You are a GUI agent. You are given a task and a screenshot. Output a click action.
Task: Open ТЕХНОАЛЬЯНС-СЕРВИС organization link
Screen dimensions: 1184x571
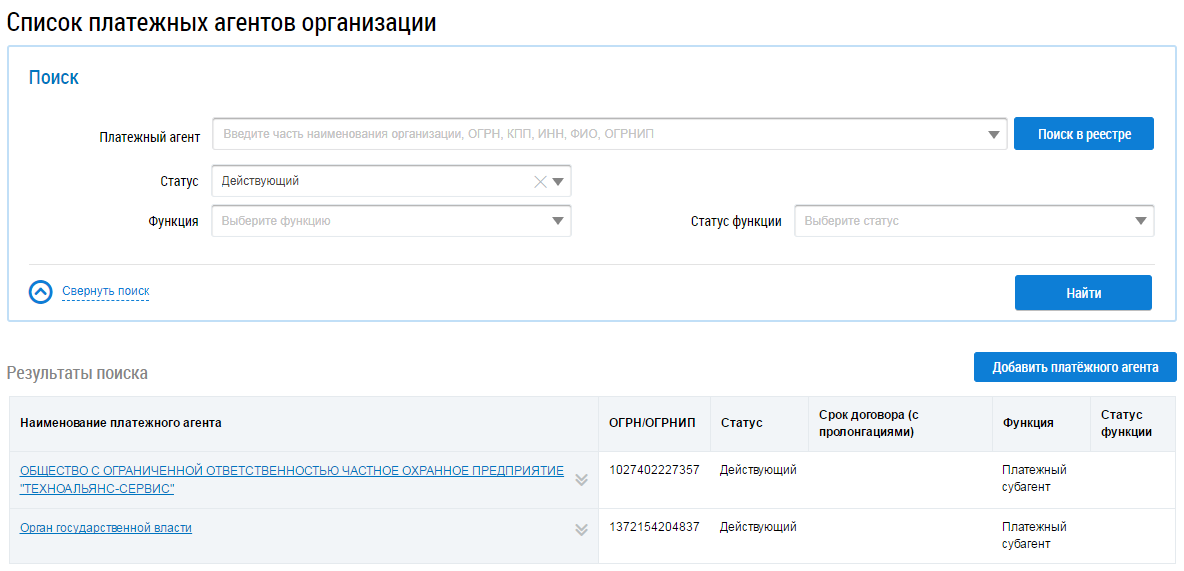point(292,479)
